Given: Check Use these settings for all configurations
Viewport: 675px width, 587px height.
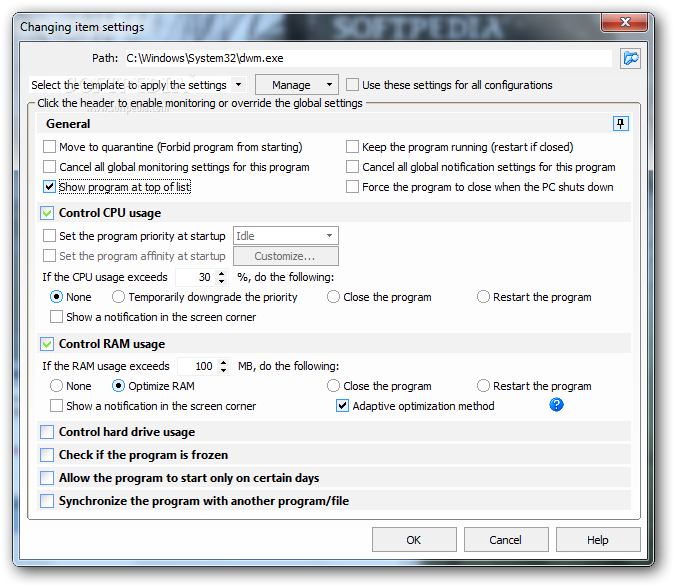Looking at the screenshot, I should (x=352, y=85).
